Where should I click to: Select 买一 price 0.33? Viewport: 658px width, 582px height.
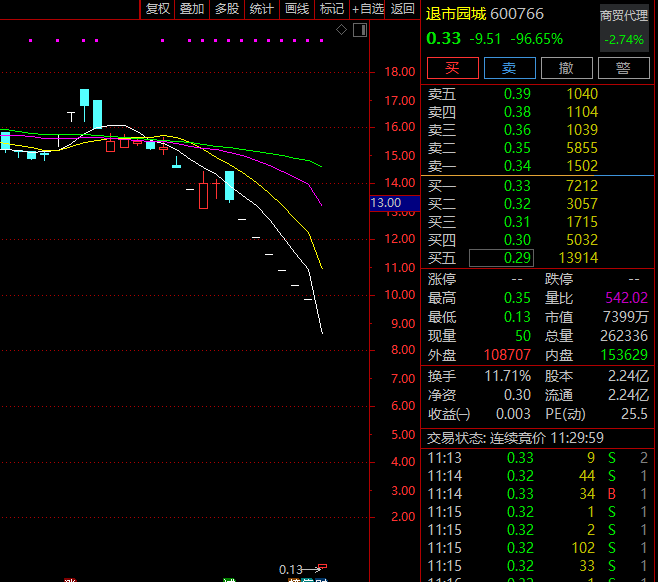[x=517, y=186]
